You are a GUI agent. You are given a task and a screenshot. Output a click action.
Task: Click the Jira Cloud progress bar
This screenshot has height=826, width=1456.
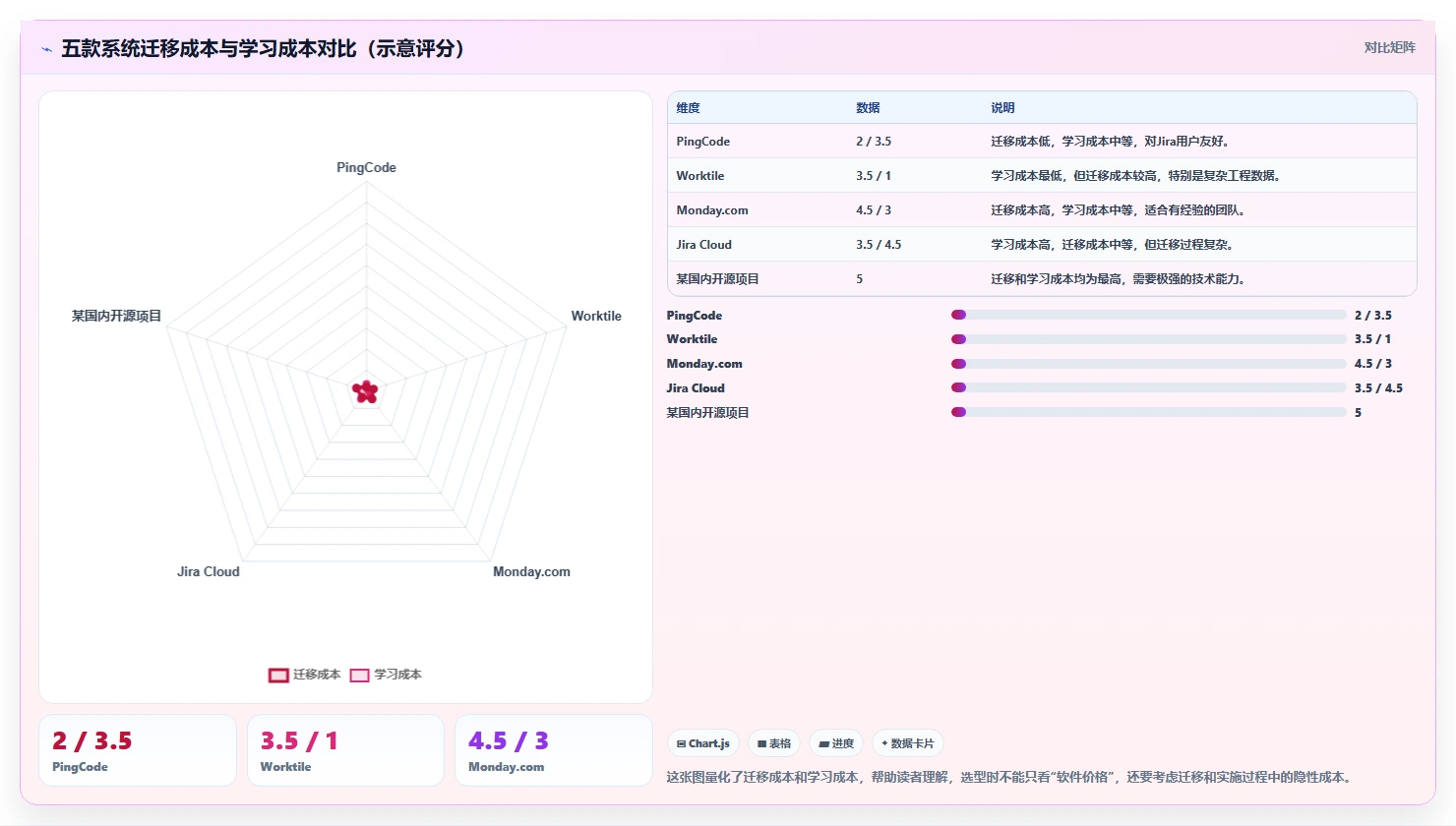coord(1148,387)
